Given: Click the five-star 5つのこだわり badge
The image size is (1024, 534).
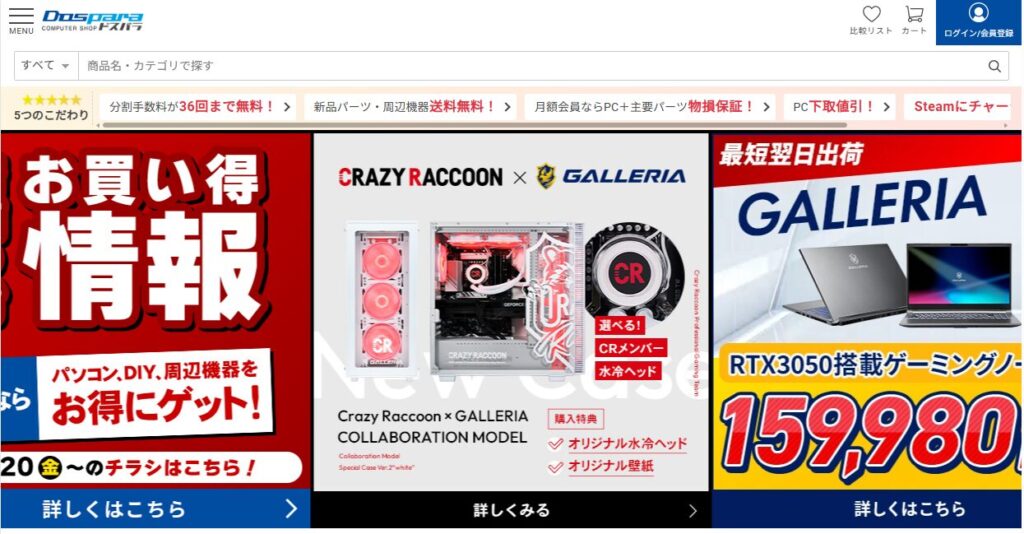Looking at the screenshot, I should (51, 107).
